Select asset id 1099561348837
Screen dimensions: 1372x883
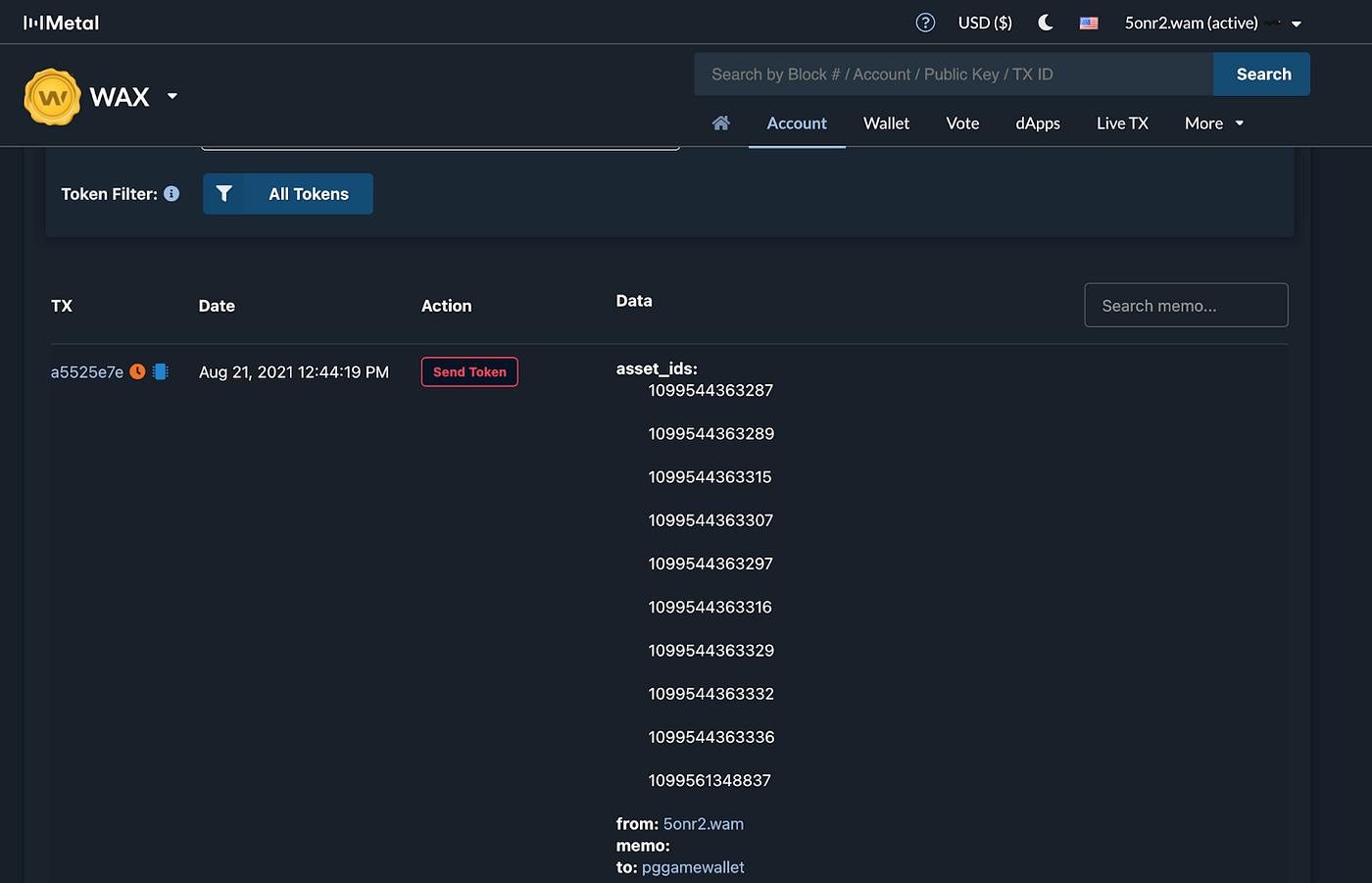[x=710, y=780]
